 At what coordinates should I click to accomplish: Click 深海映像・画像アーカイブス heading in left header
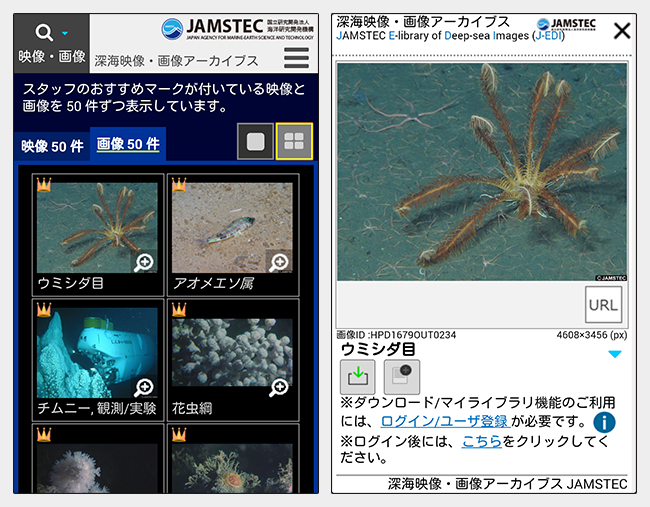coord(176,61)
